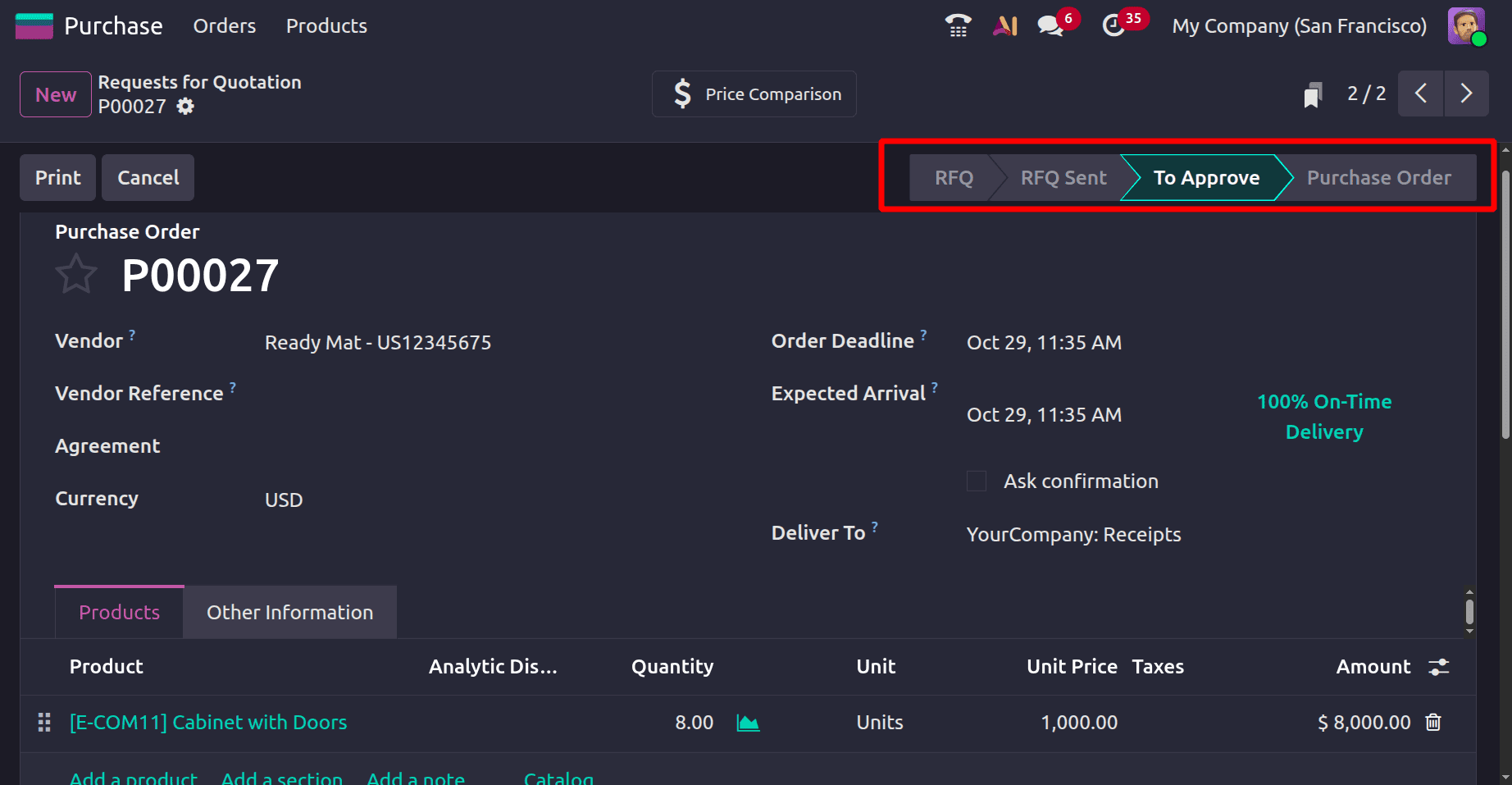Open the Activities clock showing 35
This screenshot has width=1512, height=785.
click(x=1114, y=25)
